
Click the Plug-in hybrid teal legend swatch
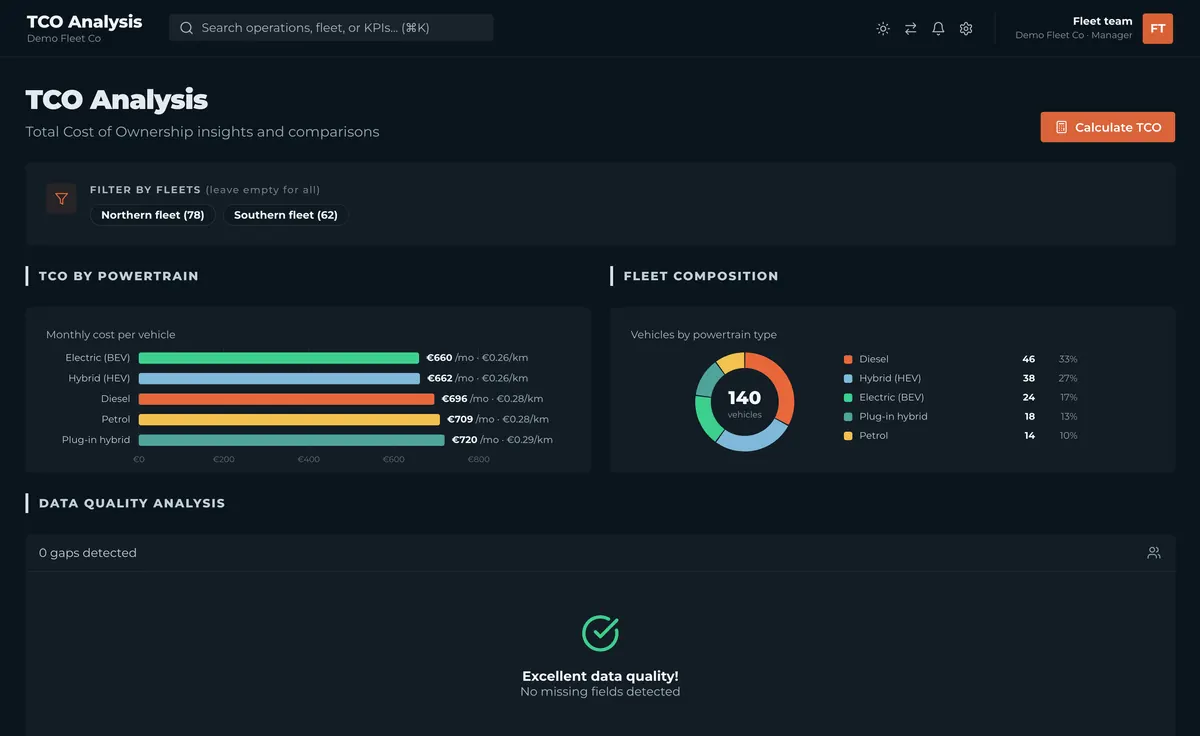click(x=848, y=416)
